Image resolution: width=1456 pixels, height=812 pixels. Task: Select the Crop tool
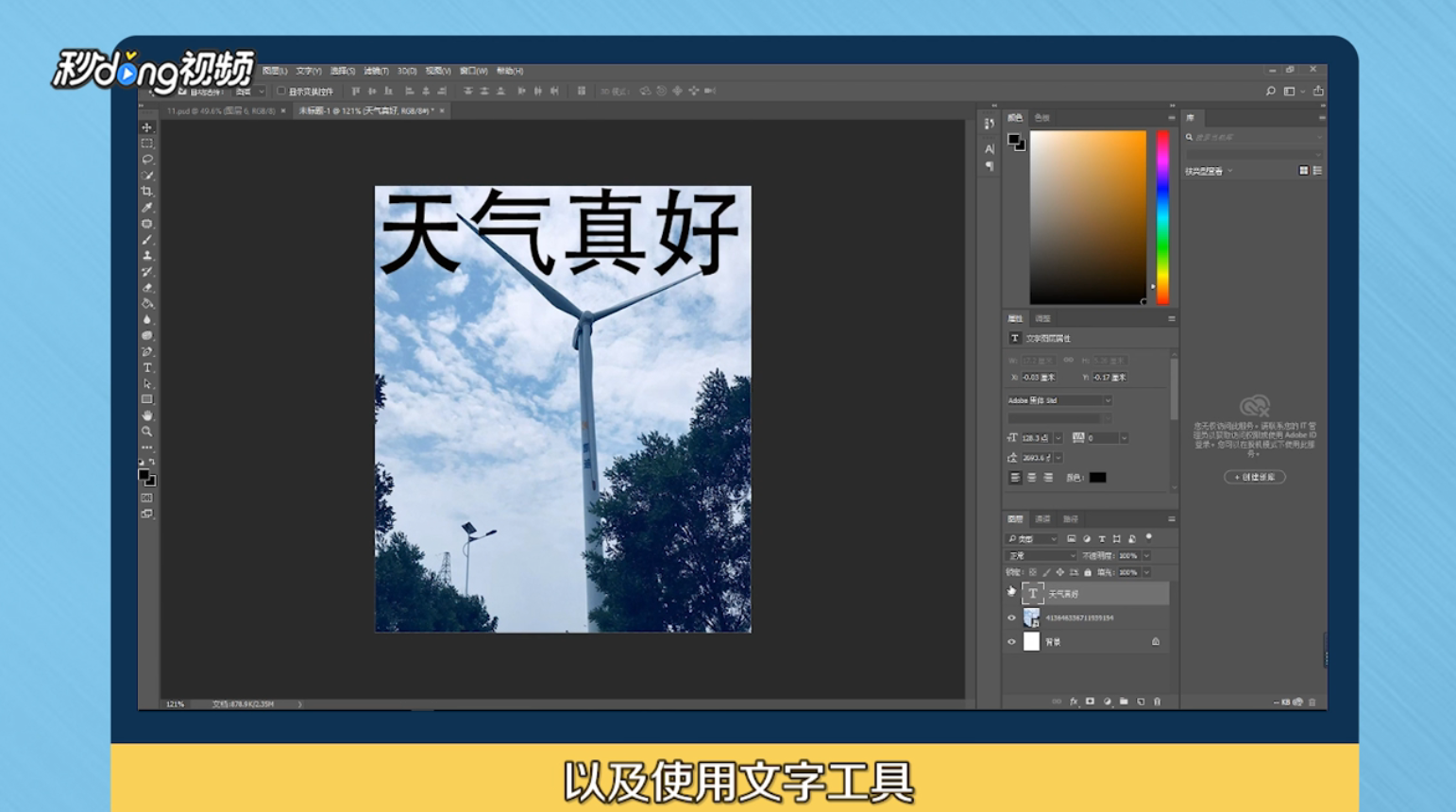[x=147, y=192]
